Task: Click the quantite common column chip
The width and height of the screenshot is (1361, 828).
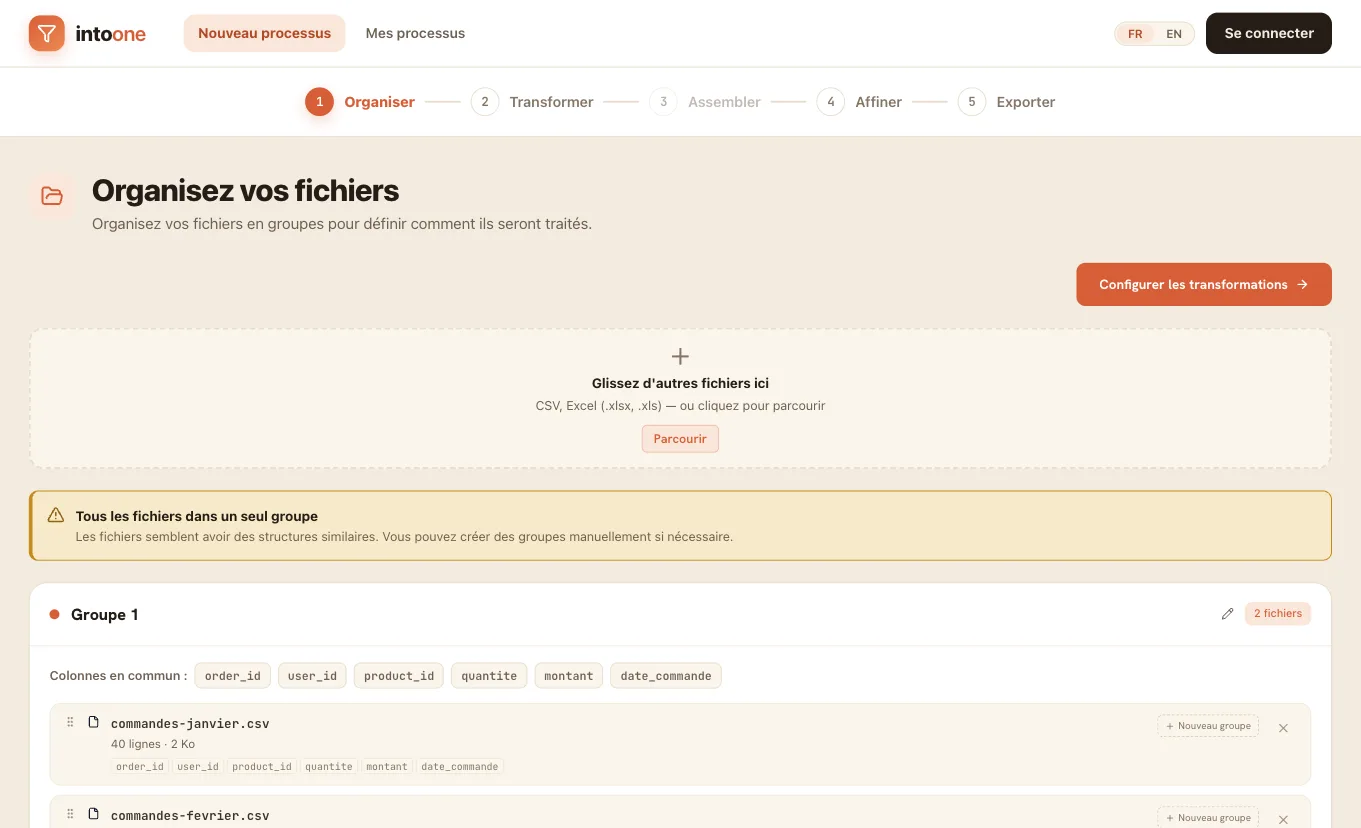Action: 489,676
